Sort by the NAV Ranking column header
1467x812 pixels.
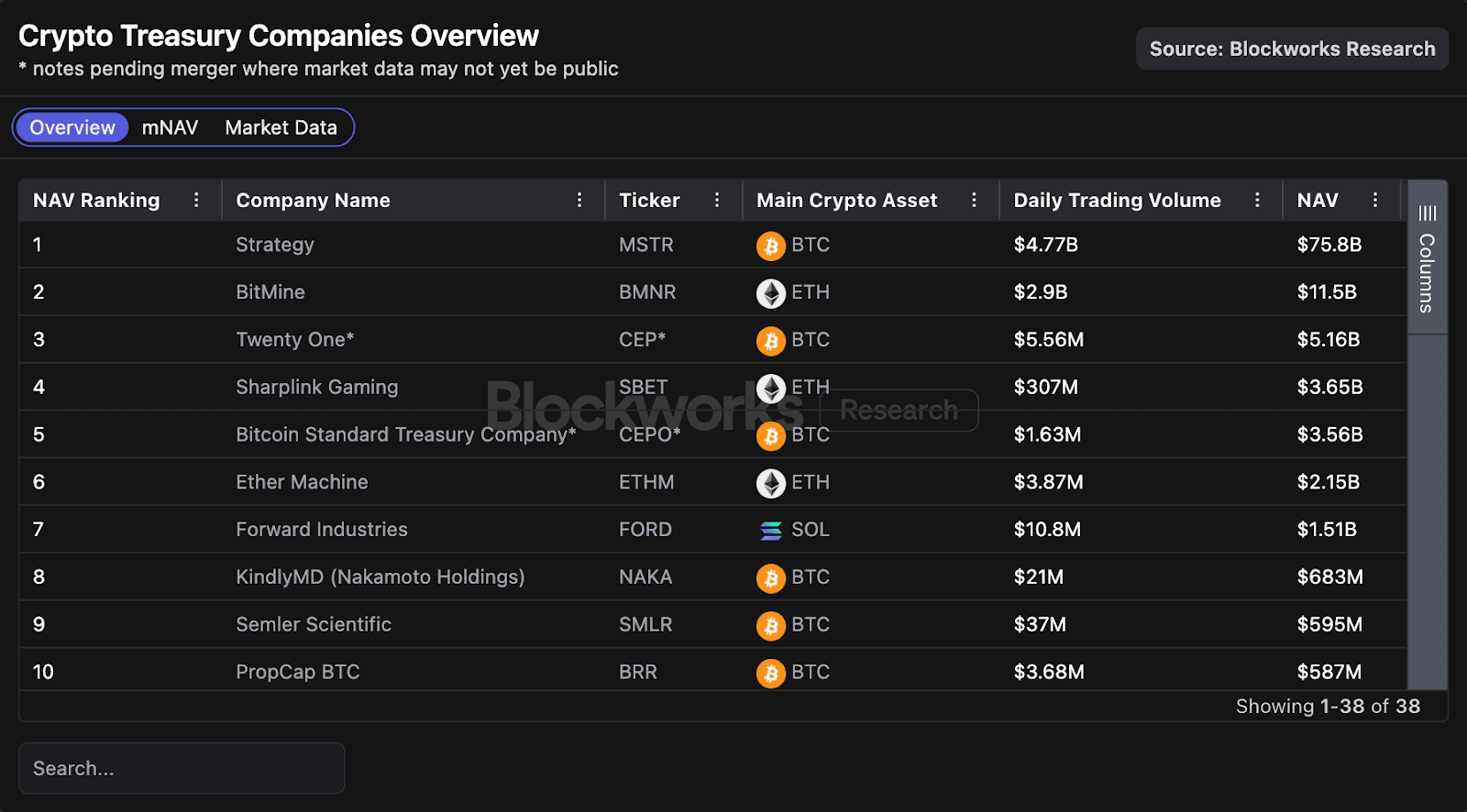(96, 200)
